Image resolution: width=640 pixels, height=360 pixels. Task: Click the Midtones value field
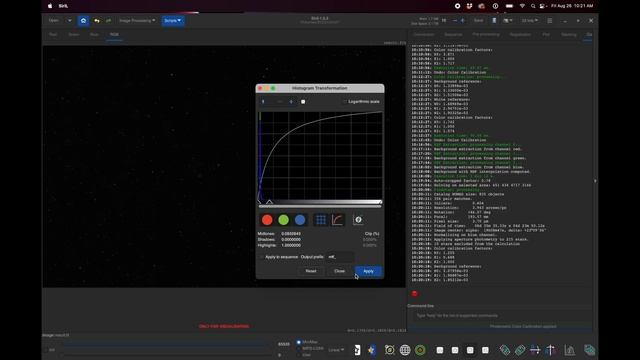click(291, 234)
